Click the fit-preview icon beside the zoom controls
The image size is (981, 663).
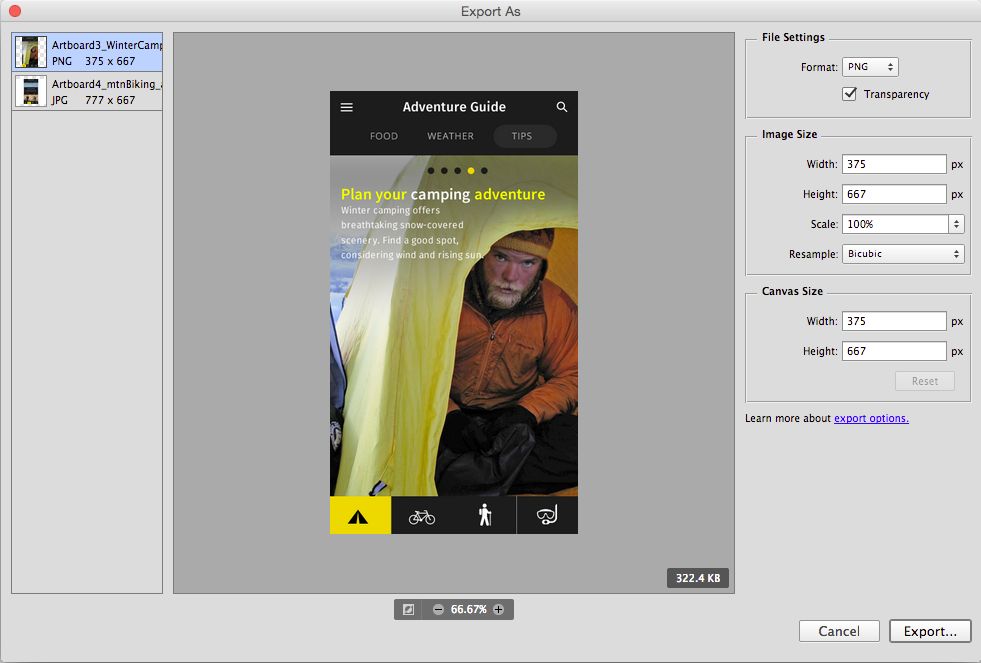pyautogui.click(x=408, y=609)
